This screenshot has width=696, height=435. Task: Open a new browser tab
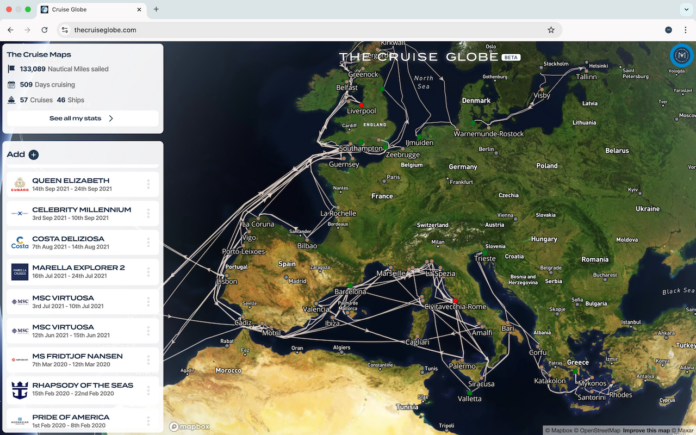pyautogui.click(x=156, y=9)
